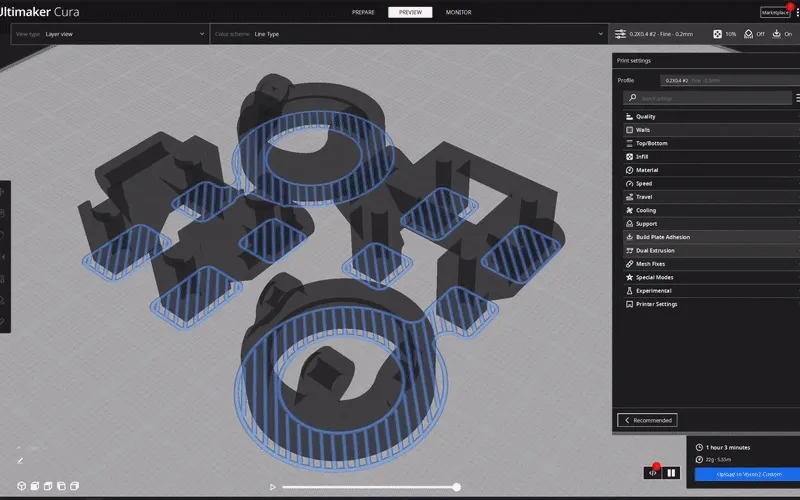Viewport: 800px width, 500px height.
Task: Open the View type dropdown
Action: tap(110, 34)
